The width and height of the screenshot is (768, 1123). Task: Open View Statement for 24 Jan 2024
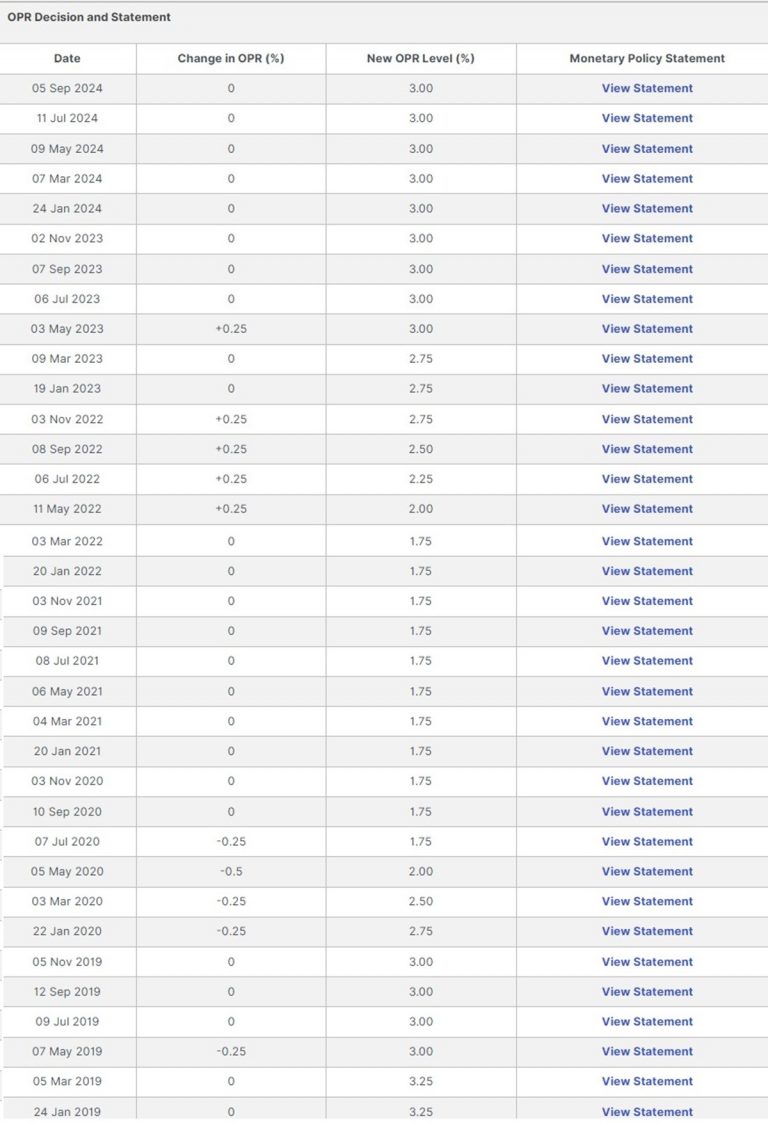click(647, 208)
